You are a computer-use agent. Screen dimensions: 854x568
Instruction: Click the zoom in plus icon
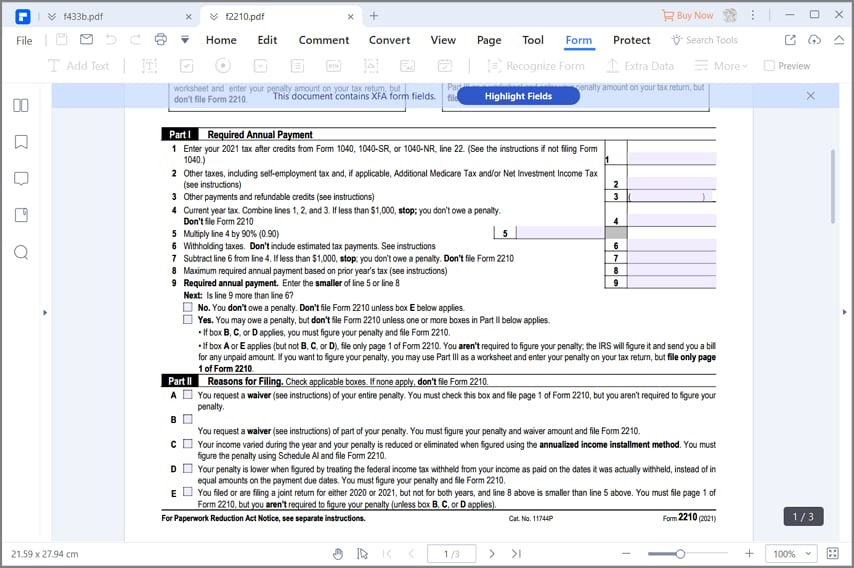click(x=749, y=554)
